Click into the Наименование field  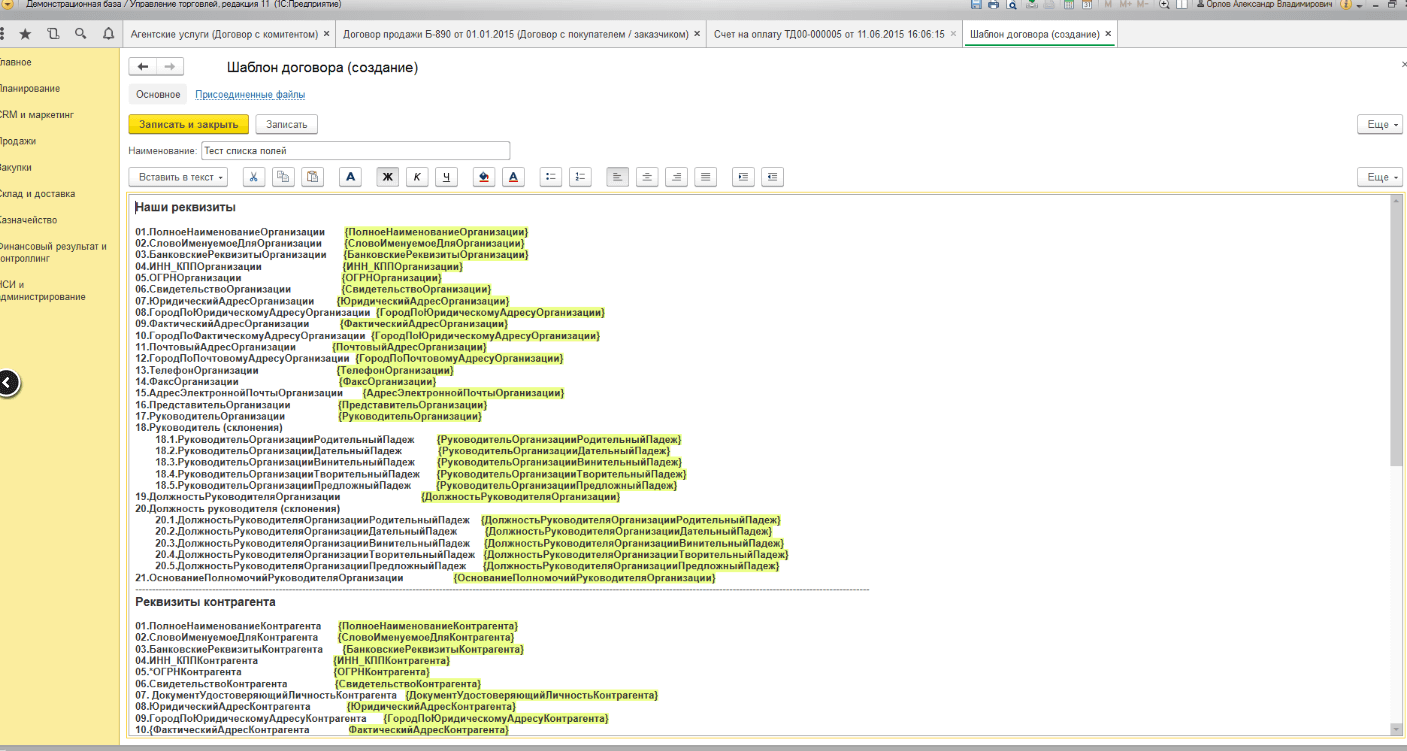(354, 150)
